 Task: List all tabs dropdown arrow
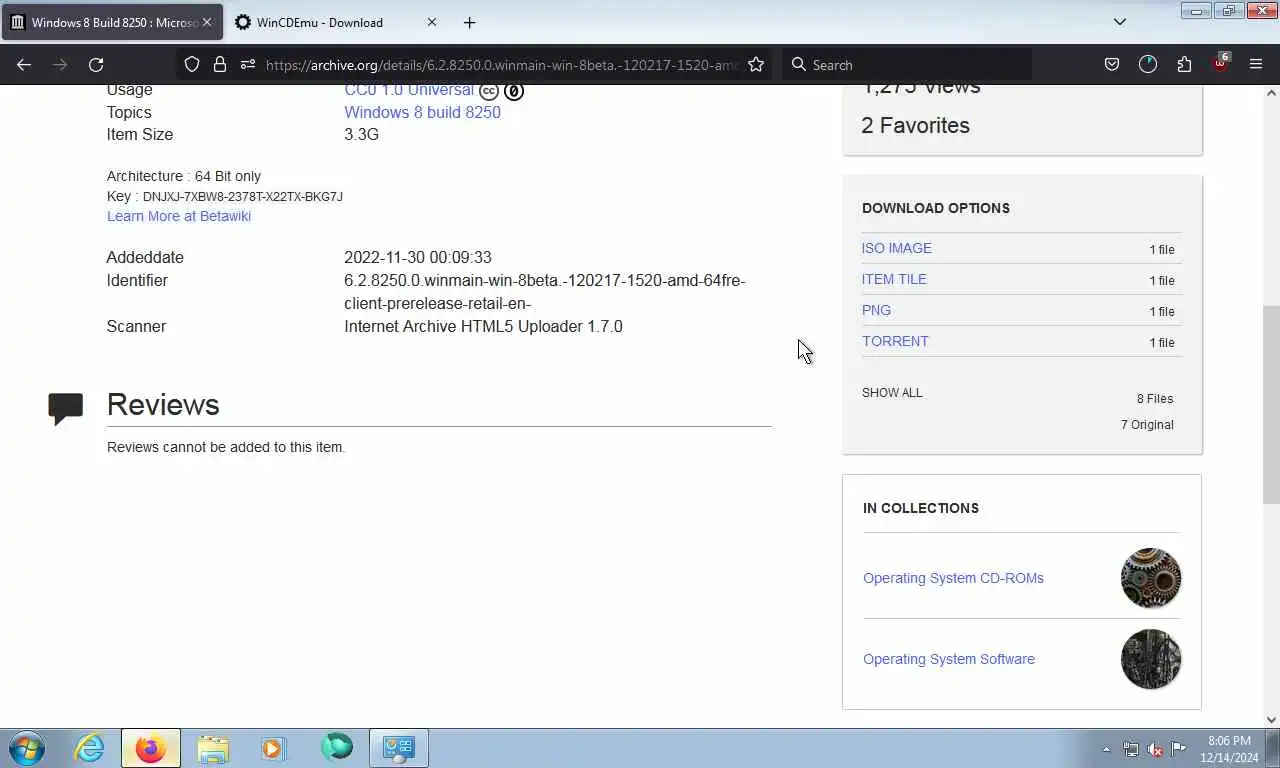tap(1120, 22)
